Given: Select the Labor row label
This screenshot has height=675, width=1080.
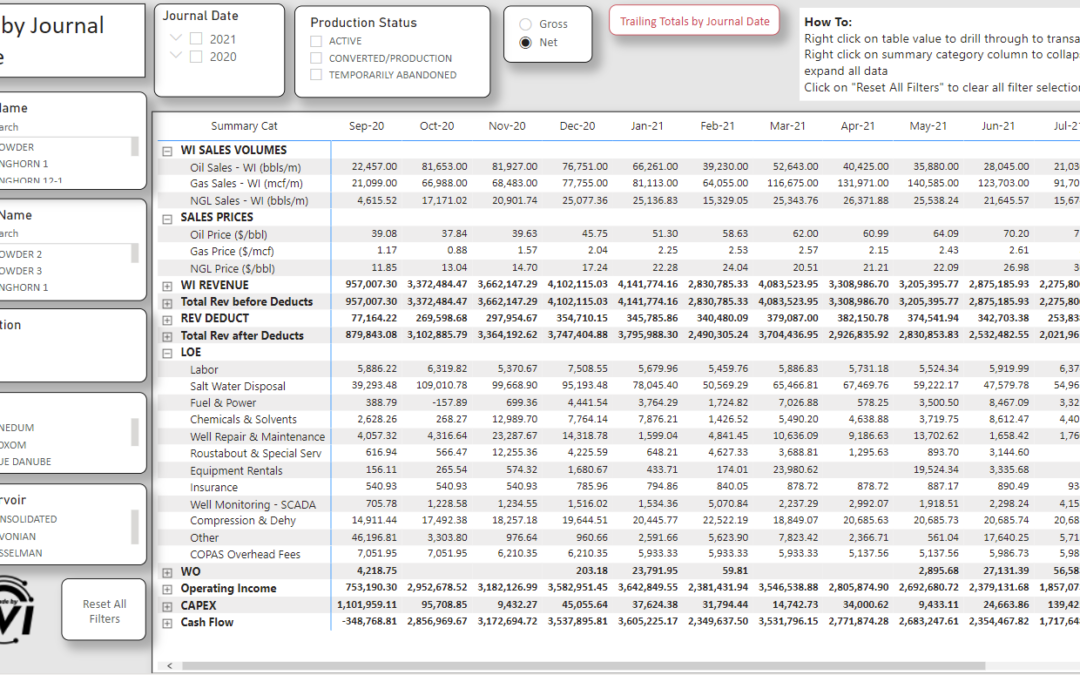Looking at the screenshot, I should 204,370.
